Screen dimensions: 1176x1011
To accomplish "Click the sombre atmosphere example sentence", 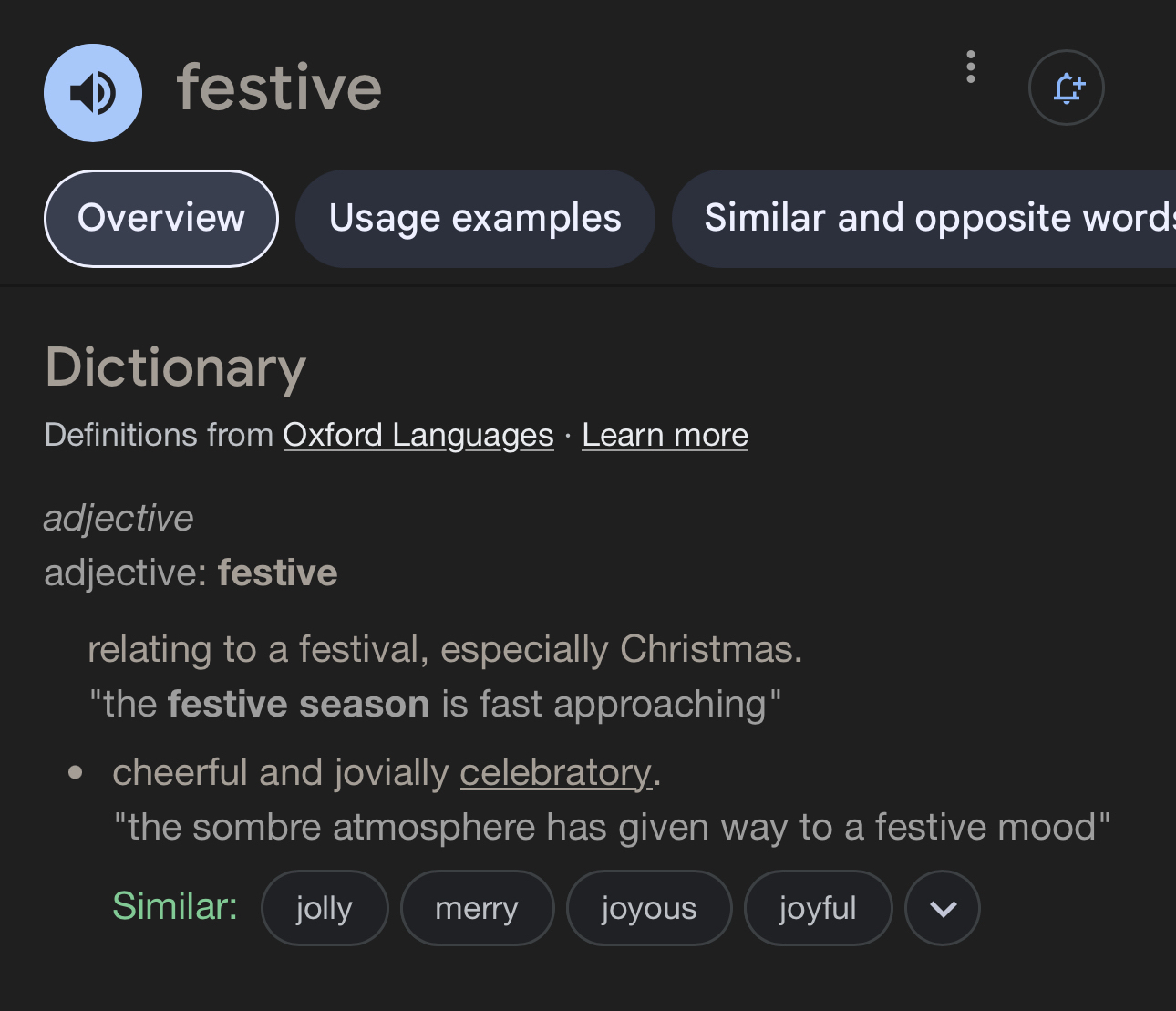I will click(x=612, y=828).
